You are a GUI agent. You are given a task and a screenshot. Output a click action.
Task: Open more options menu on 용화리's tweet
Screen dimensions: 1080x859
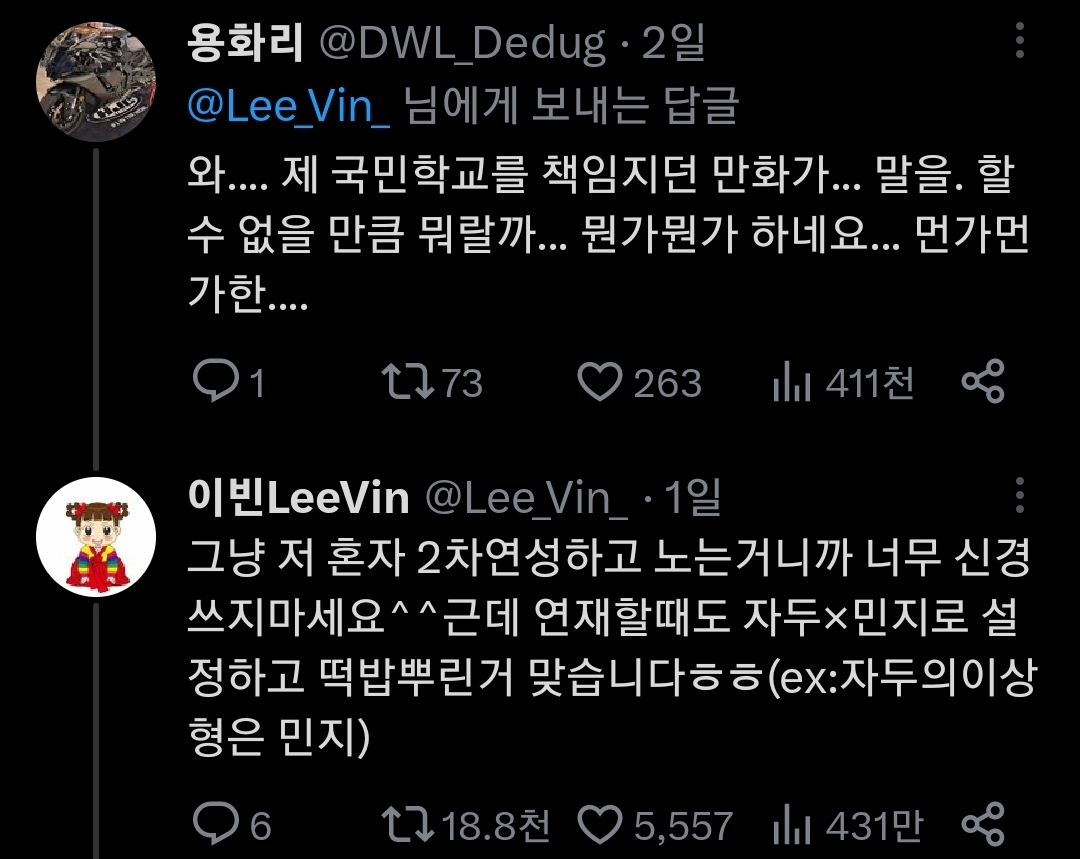(x=1020, y=40)
